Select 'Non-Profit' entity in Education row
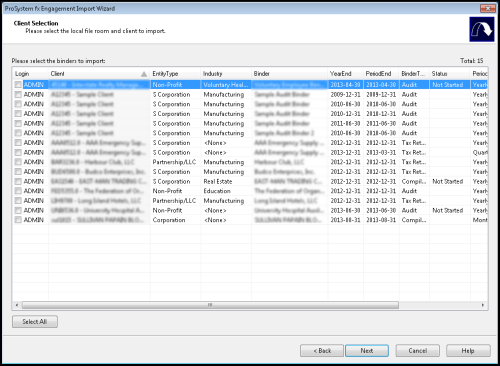 click(x=167, y=191)
